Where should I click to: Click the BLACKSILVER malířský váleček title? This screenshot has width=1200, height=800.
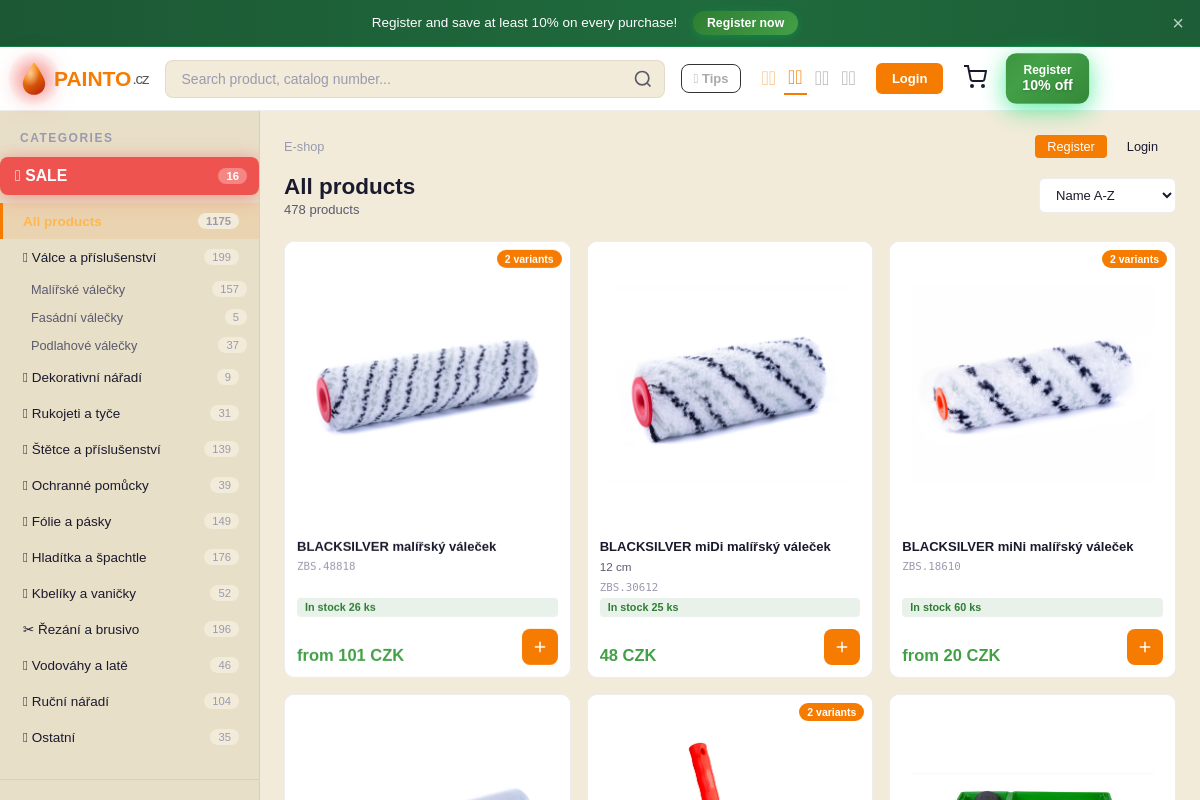(396, 547)
